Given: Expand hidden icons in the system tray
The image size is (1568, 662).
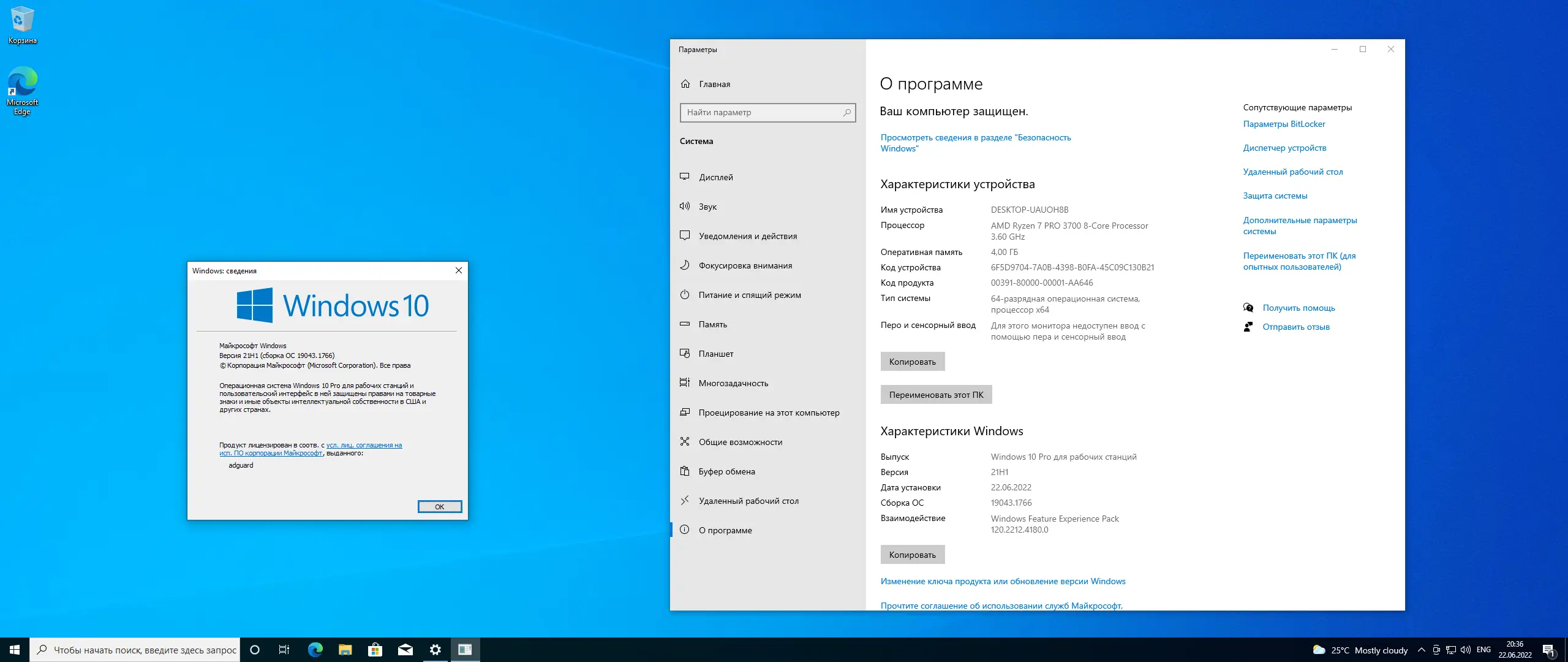Looking at the screenshot, I should tap(1423, 650).
